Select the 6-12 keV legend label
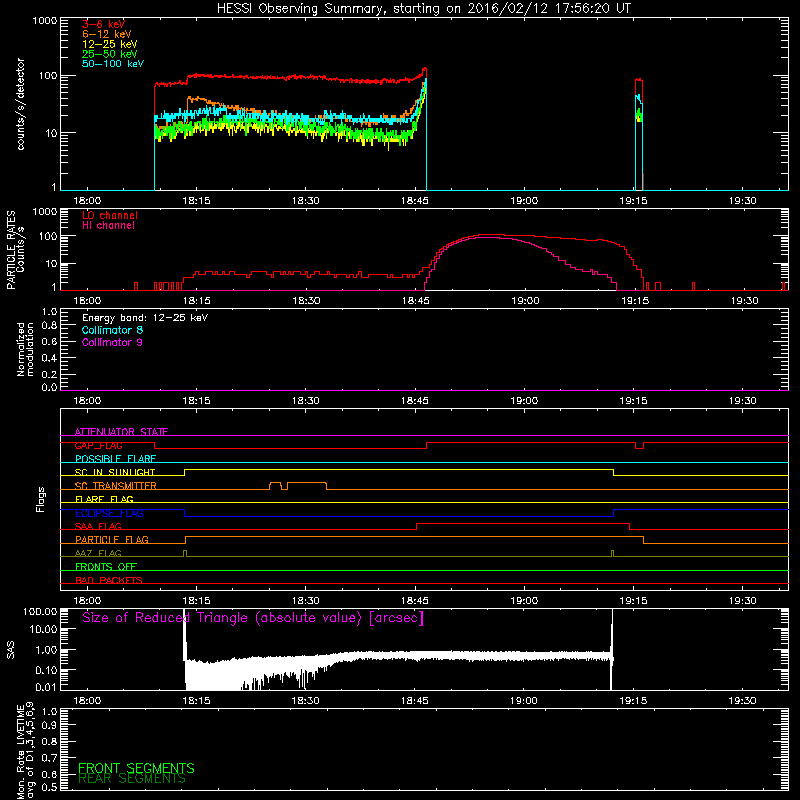Image resolution: width=800 pixels, height=800 pixels. point(107,34)
